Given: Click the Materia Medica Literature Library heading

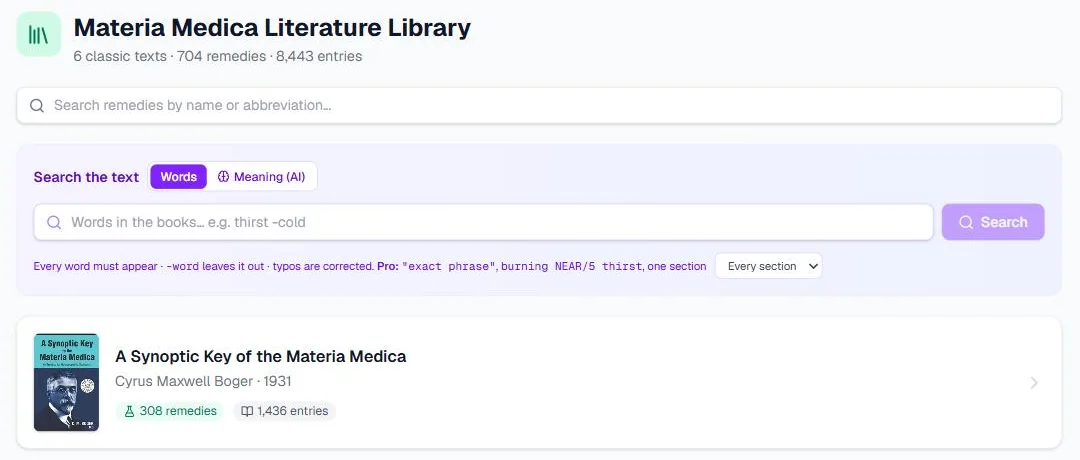Looking at the screenshot, I should pyautogui.click(x=272, y=28).
